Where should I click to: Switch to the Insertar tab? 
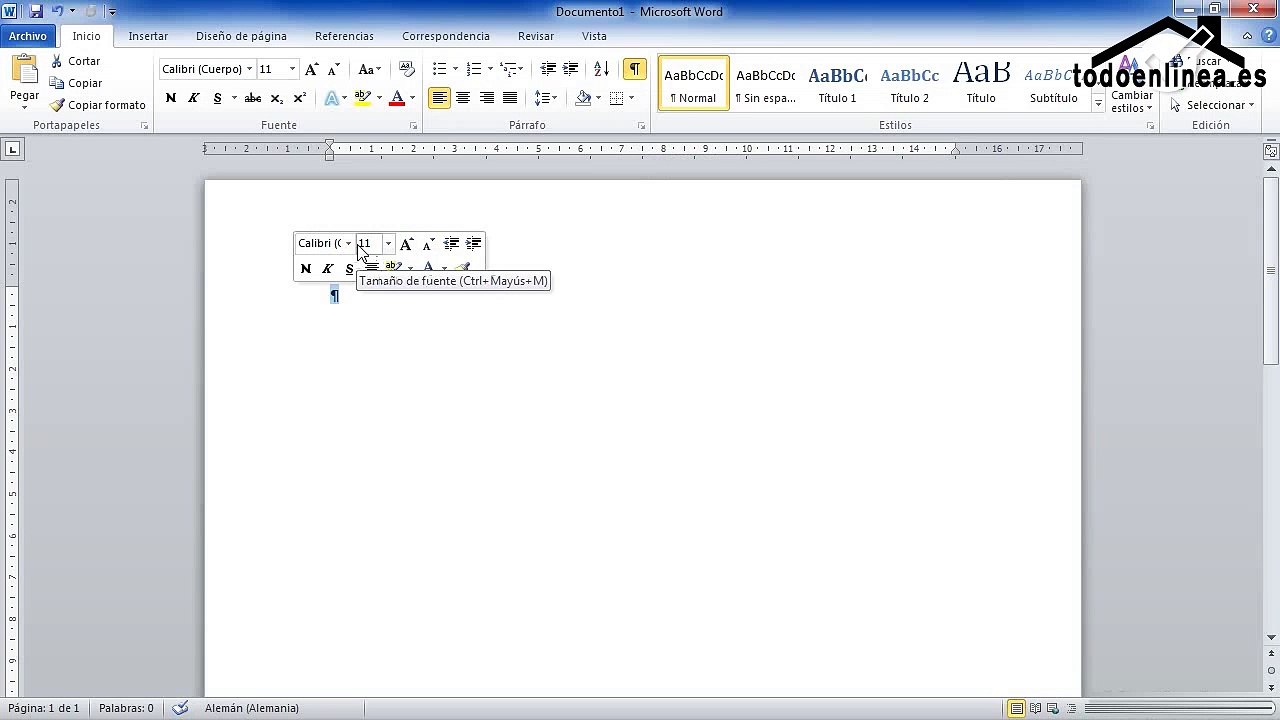pos(148,36)
